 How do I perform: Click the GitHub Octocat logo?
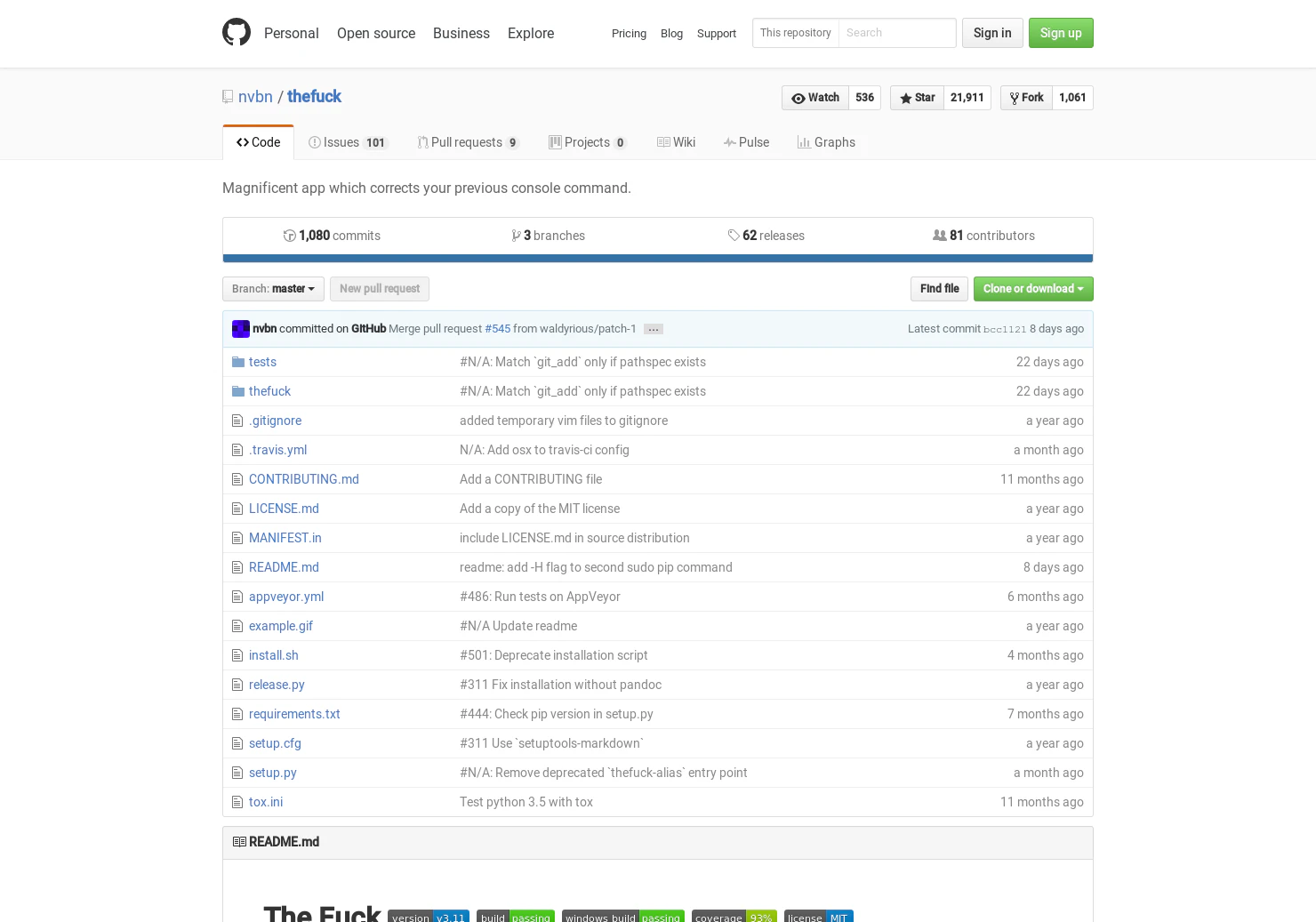237,33
